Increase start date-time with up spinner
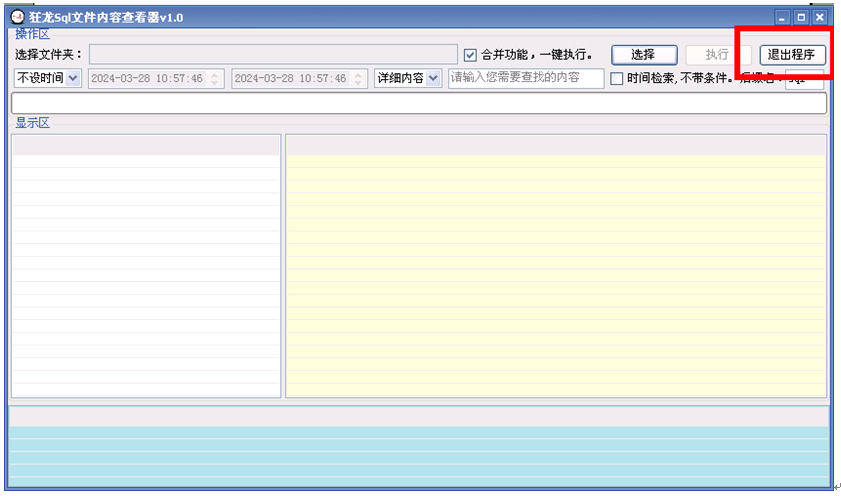Image resolution: width=841 pixels, height=496 pixels. click(215, 75)
